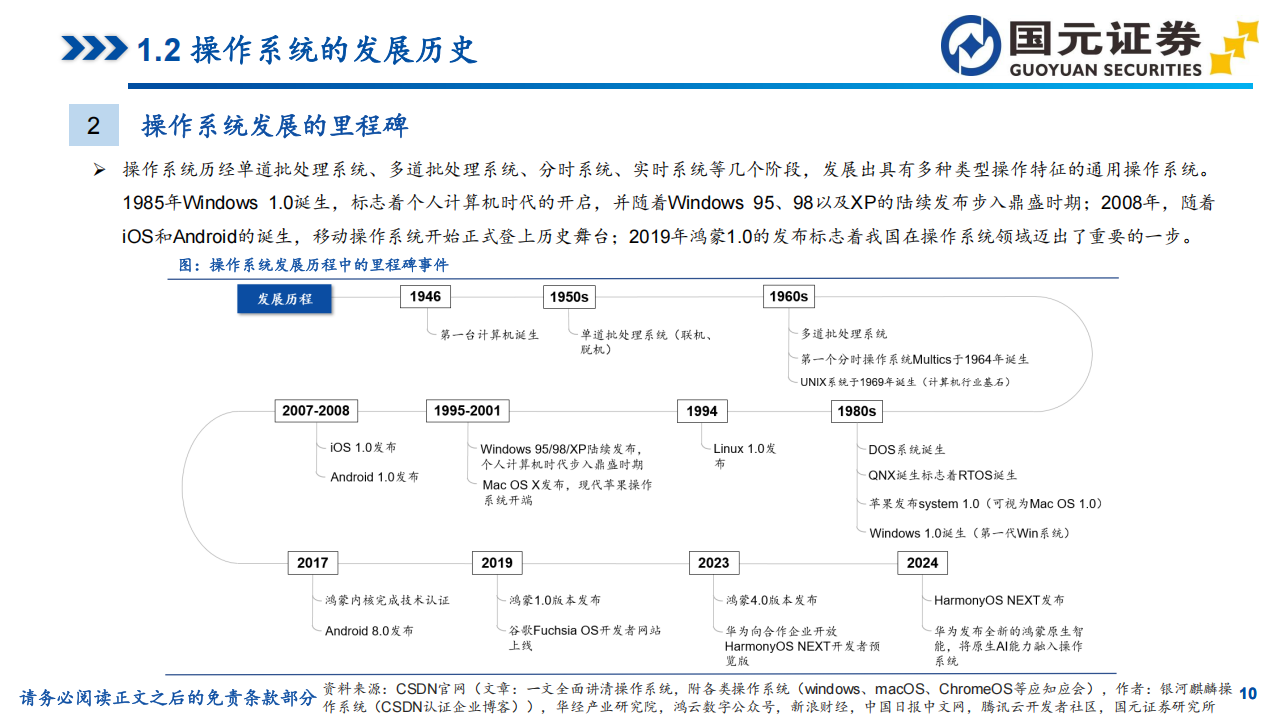Select the 1995-2001 timeline marker
The image size is (1280, 720).
[x=467, y=410]
